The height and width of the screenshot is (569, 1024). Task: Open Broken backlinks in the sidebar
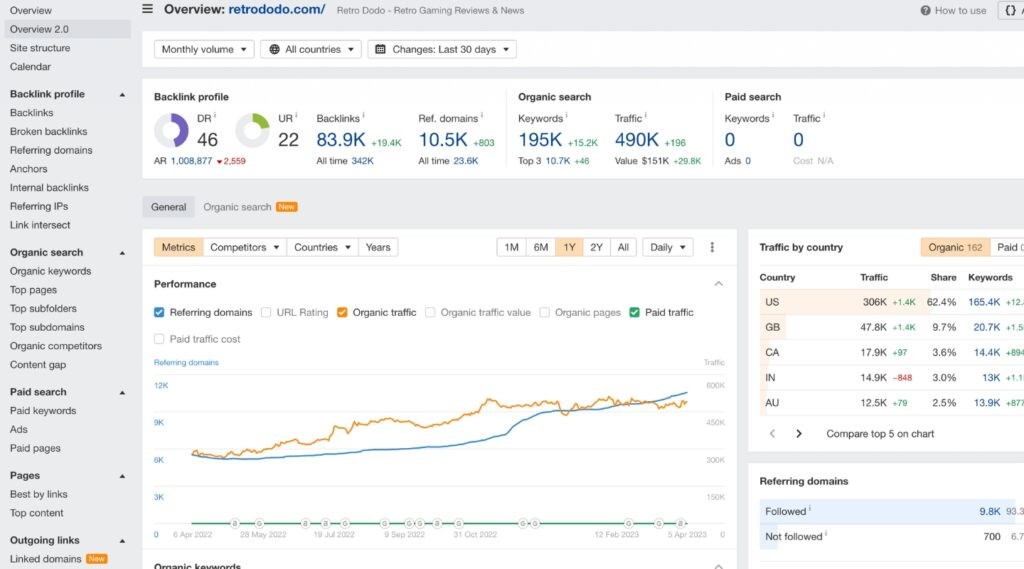coord(48,131)
